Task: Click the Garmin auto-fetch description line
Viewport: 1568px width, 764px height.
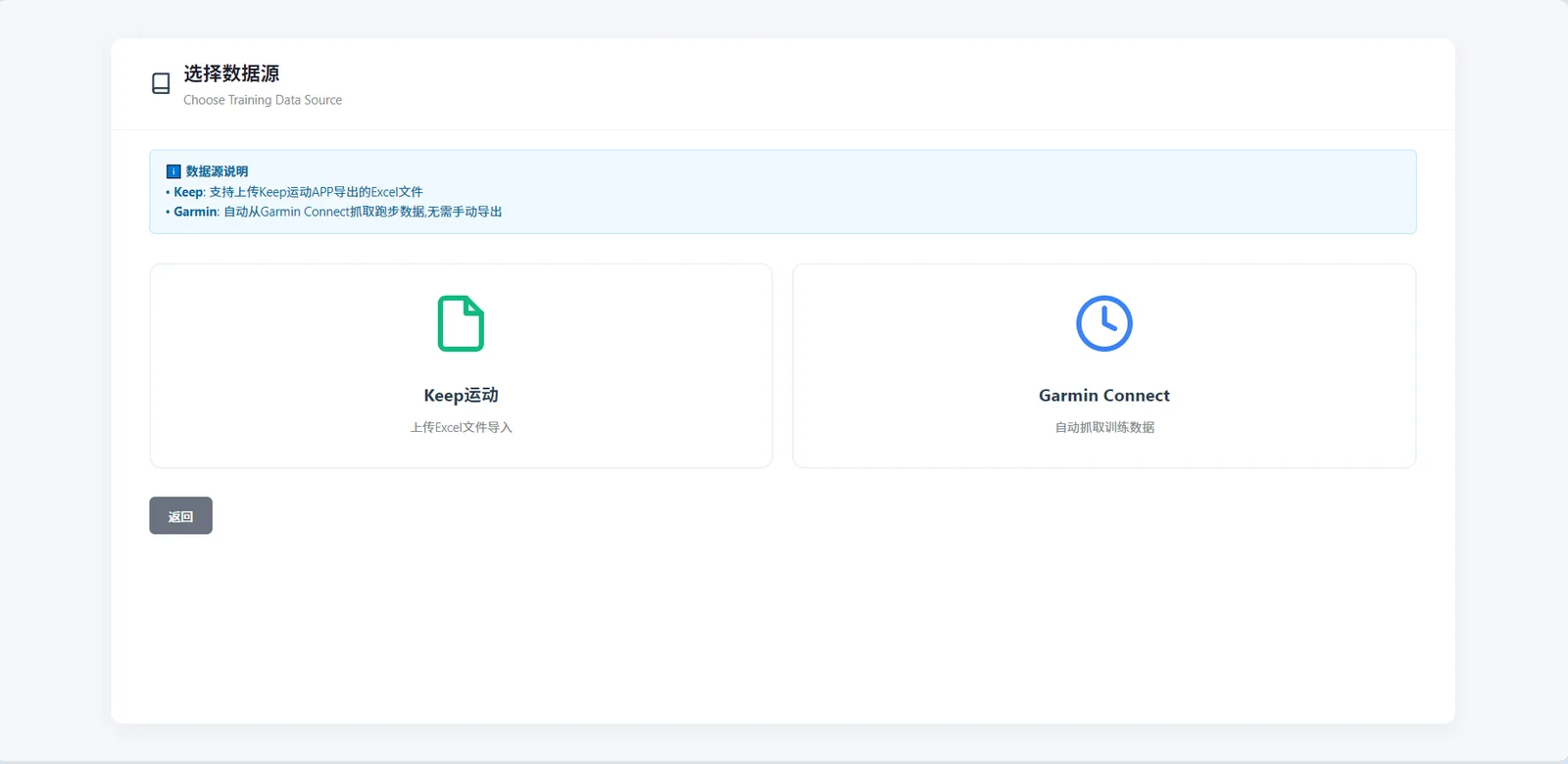Action: point(333,212)
